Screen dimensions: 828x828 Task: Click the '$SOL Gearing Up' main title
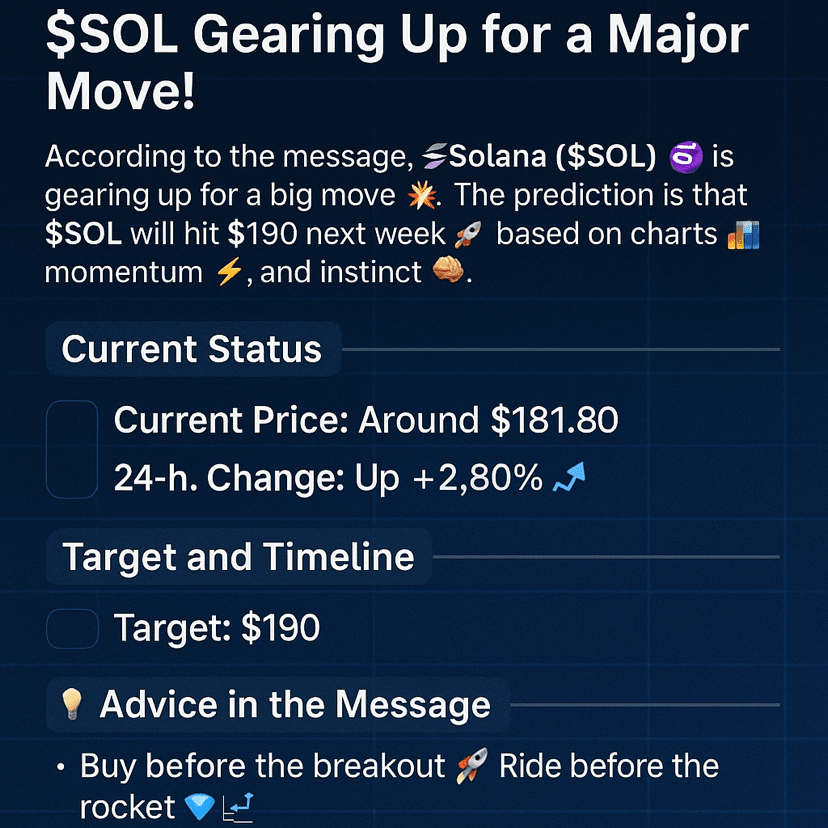click(x=397, y=62)
